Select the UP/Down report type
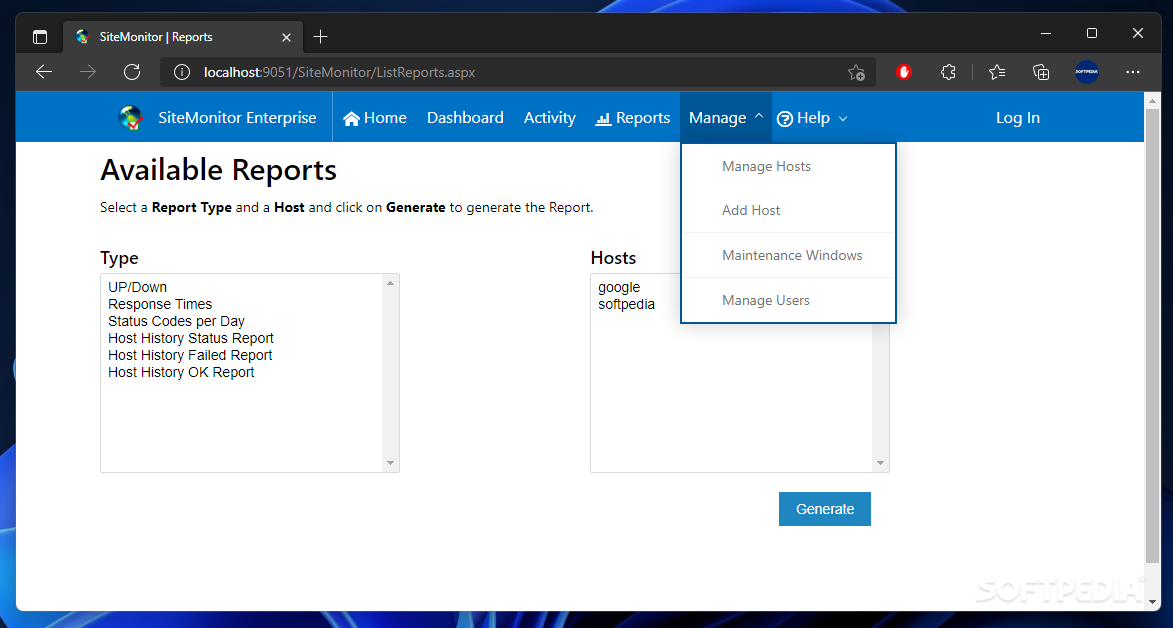Image resolution: width=1173 pixels, height=628 pixels. click(x=138, y=287)
